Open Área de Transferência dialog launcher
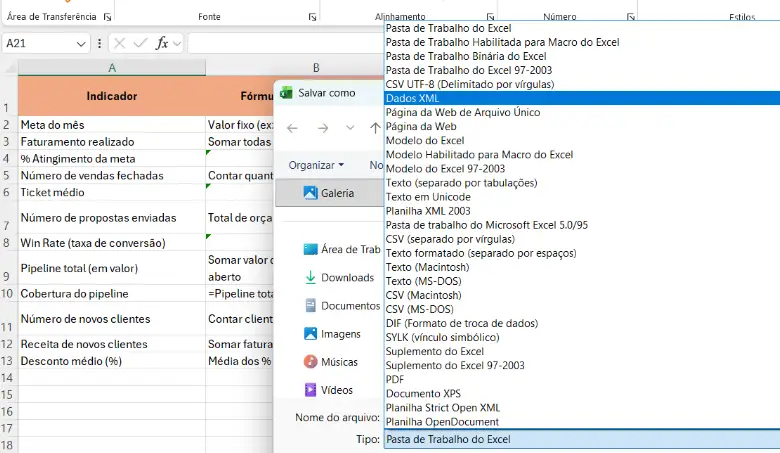 click(x=107, y=17)
